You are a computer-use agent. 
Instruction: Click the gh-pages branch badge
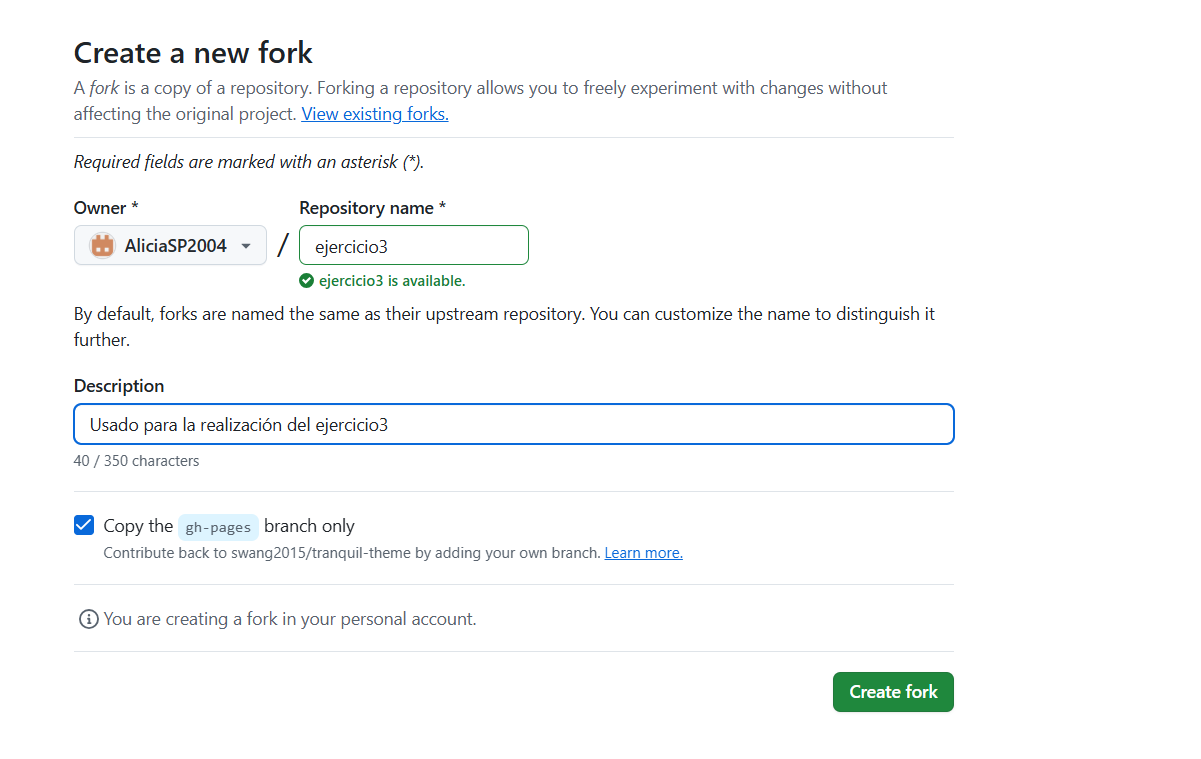pyautogui.click(x=219, y=527)
